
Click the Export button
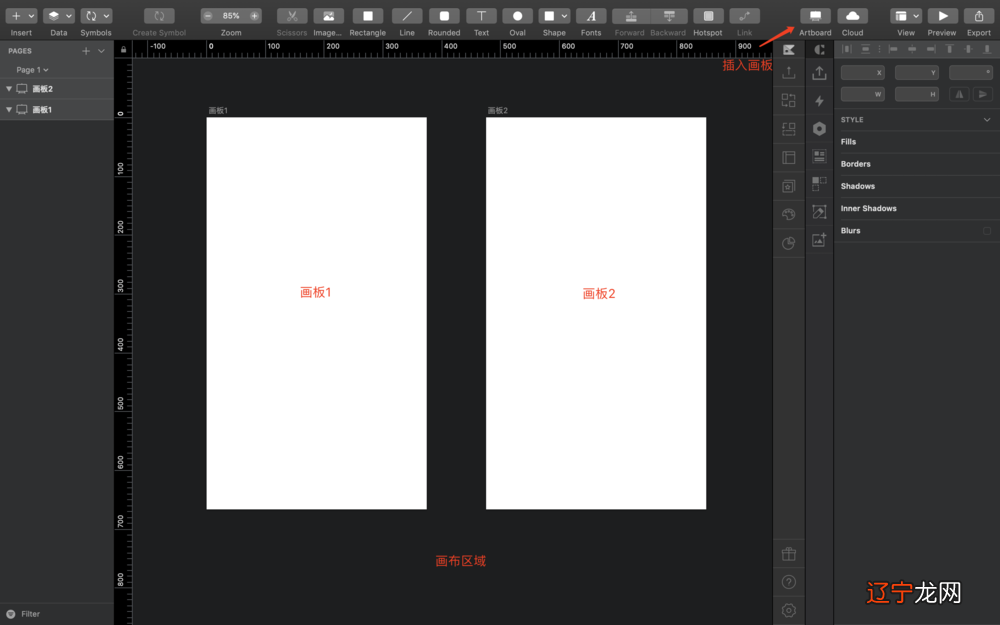pos(978,16)
